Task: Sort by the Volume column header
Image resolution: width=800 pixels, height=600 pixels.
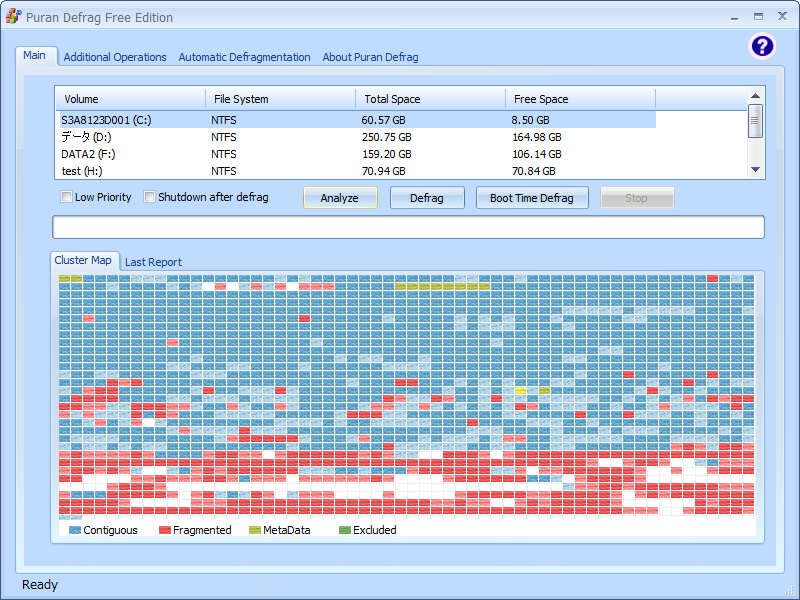Action: click(x=131, y=99)
